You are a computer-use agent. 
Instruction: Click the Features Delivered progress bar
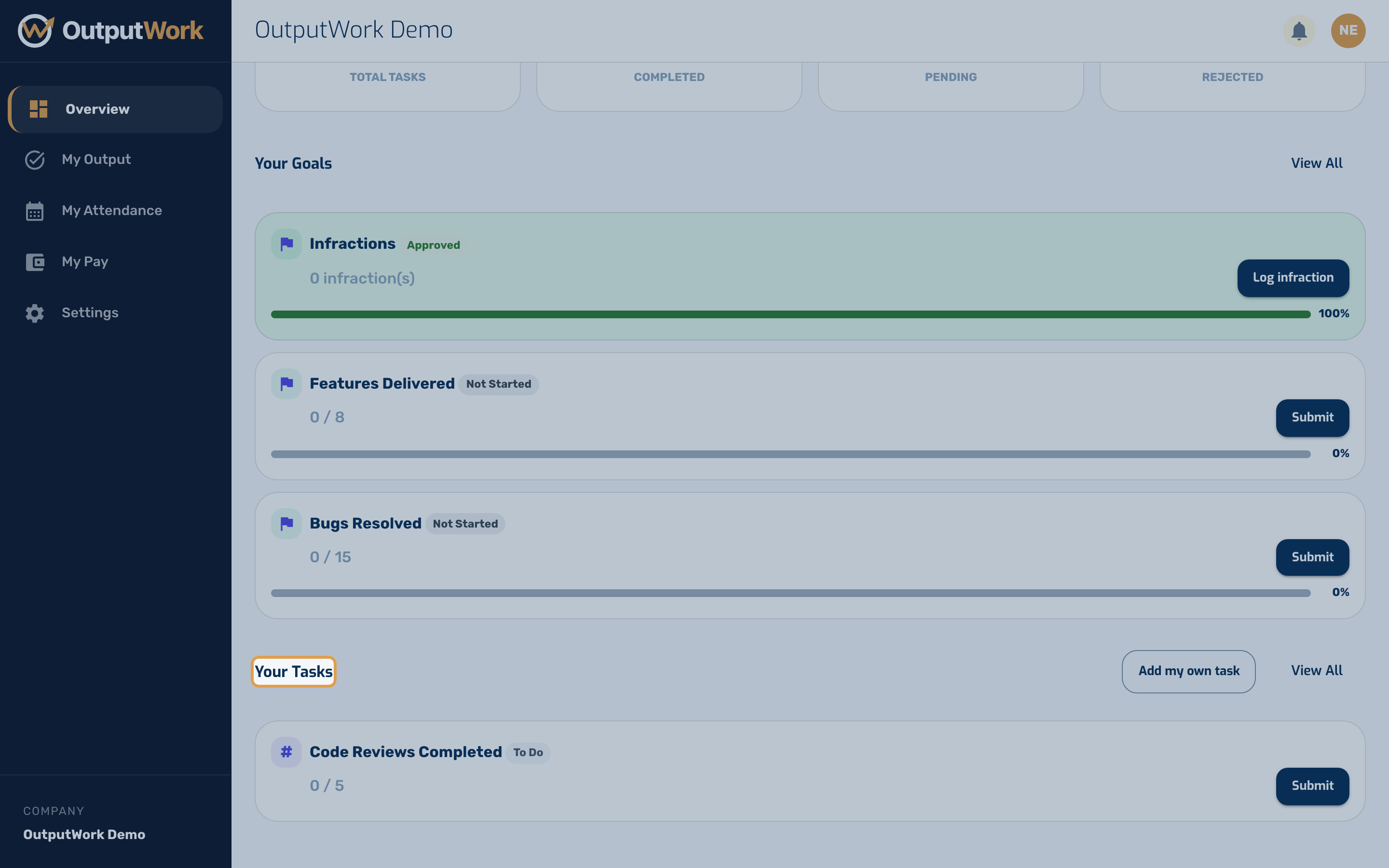[x=791, y=454]
